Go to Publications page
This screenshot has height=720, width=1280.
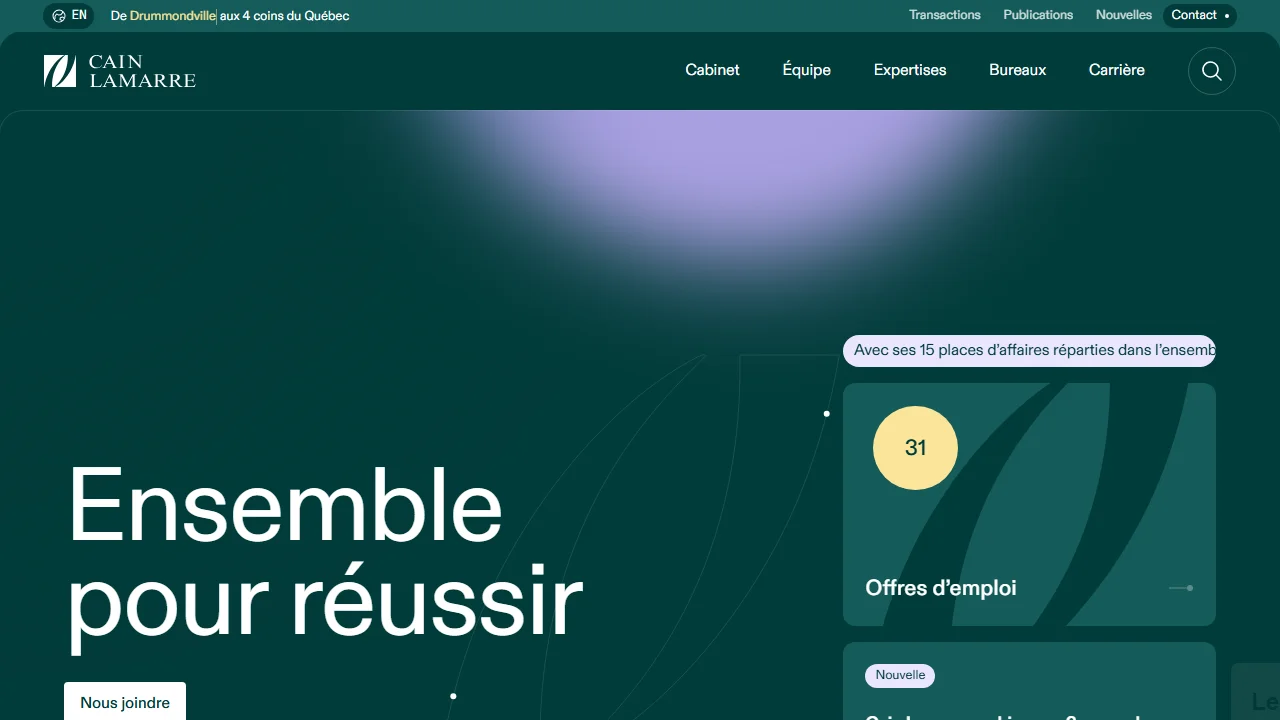(1038, 15)
